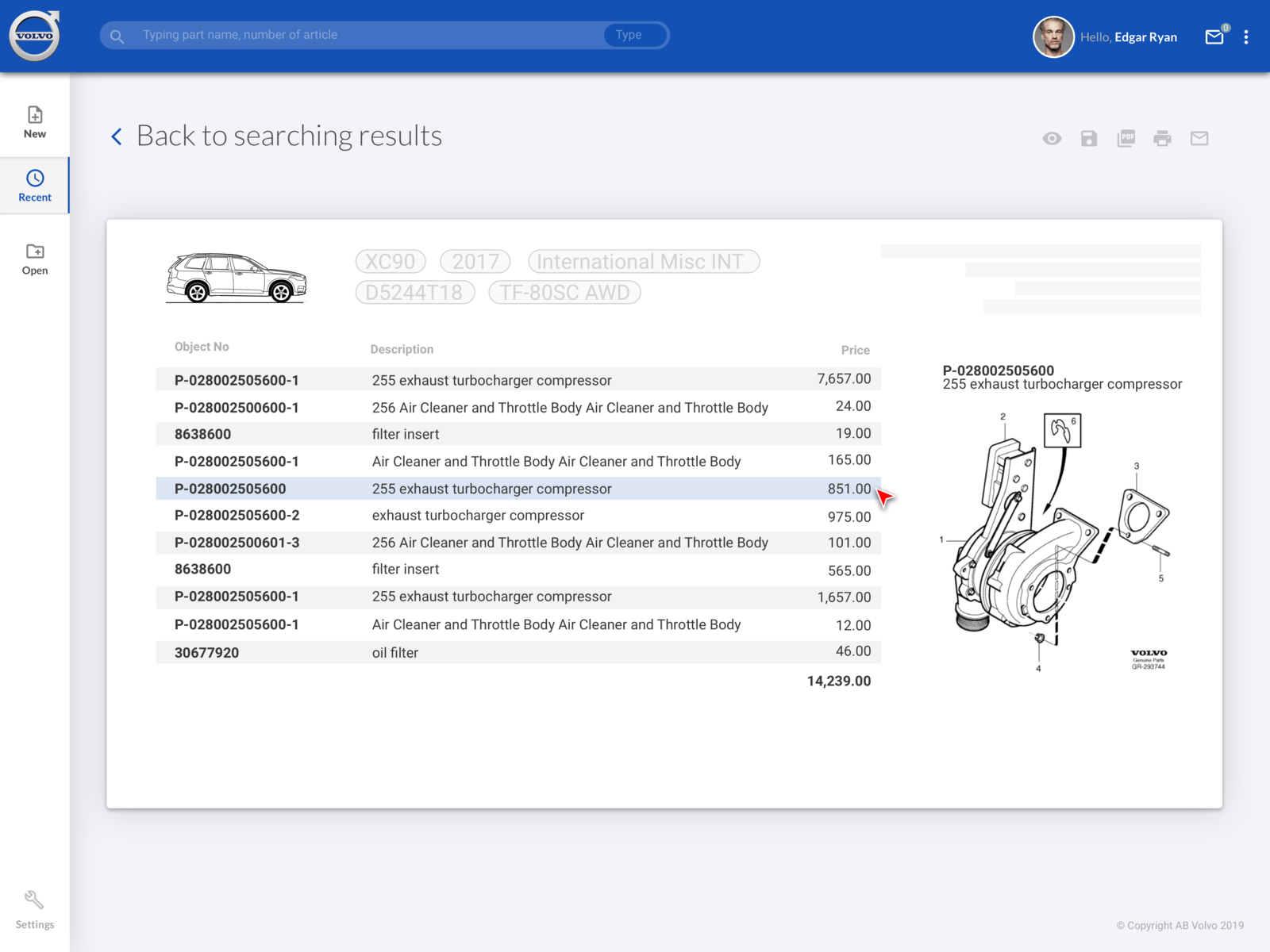Click description 'exhaust turbocharger compressor' without number
The width and height of the screenshot is (1270, 952).
[478, 516]
